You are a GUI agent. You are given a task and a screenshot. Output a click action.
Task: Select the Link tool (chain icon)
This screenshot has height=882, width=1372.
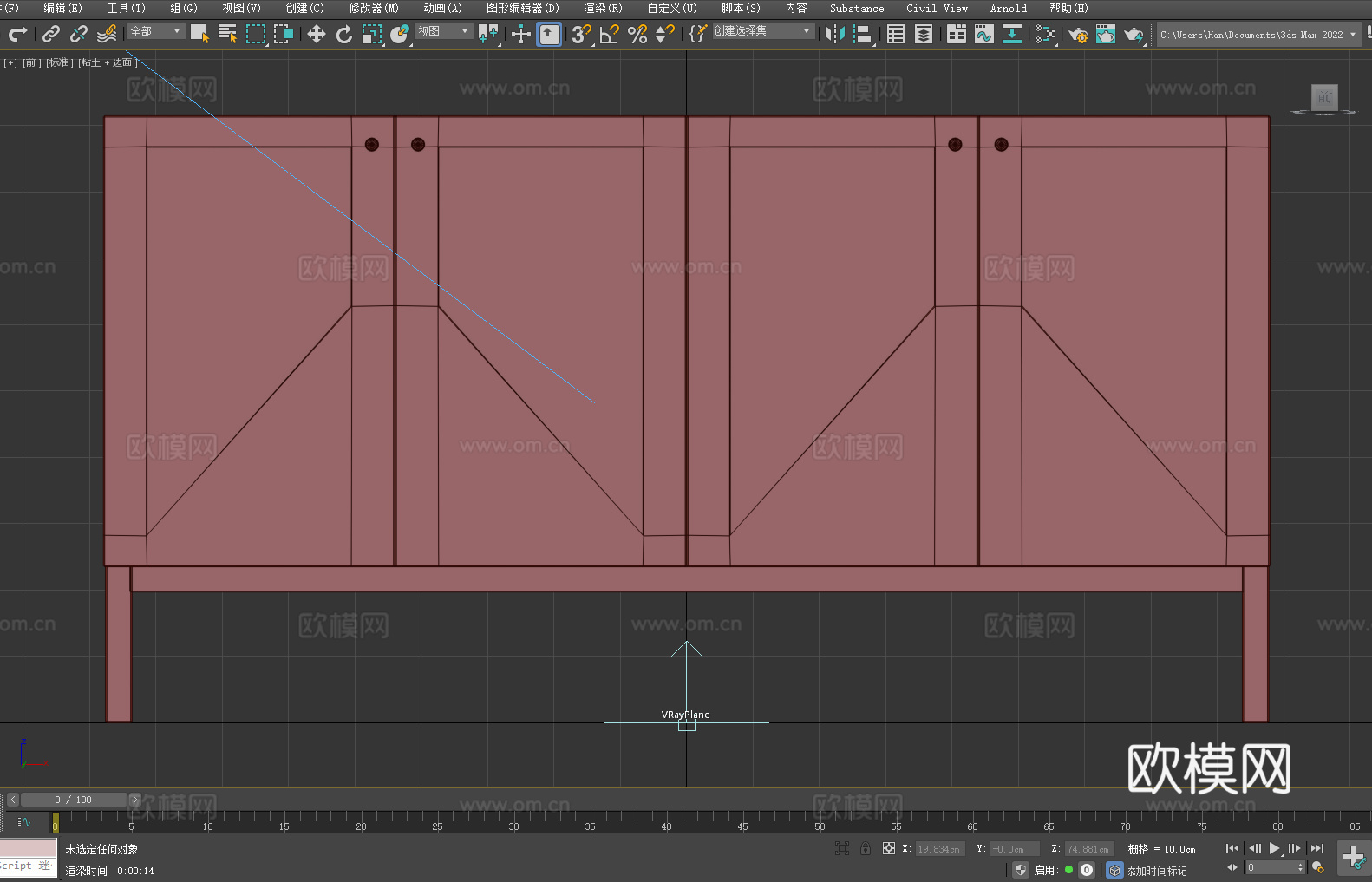[x=51, y=34]
